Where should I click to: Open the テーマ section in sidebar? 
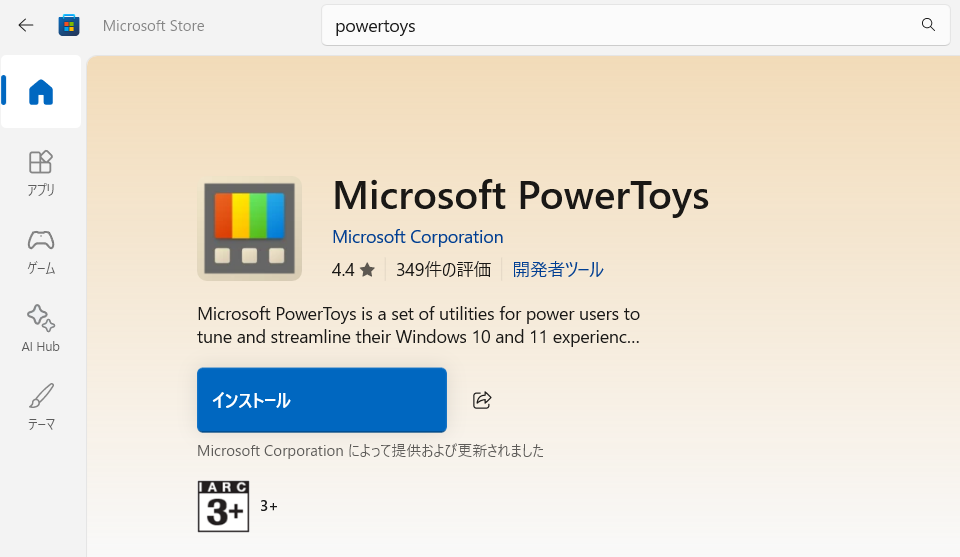pos(41,407)
